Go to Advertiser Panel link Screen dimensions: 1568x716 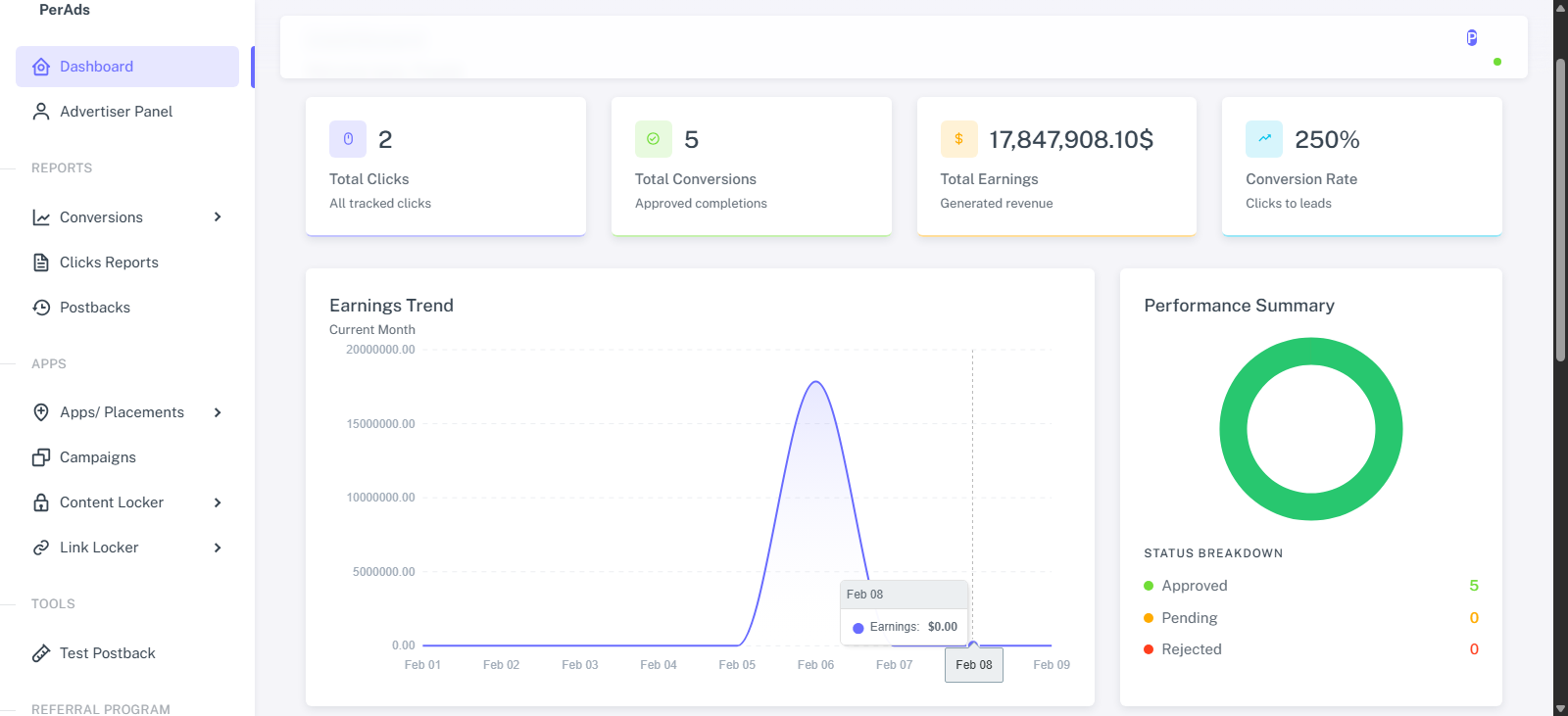point(116,112)
